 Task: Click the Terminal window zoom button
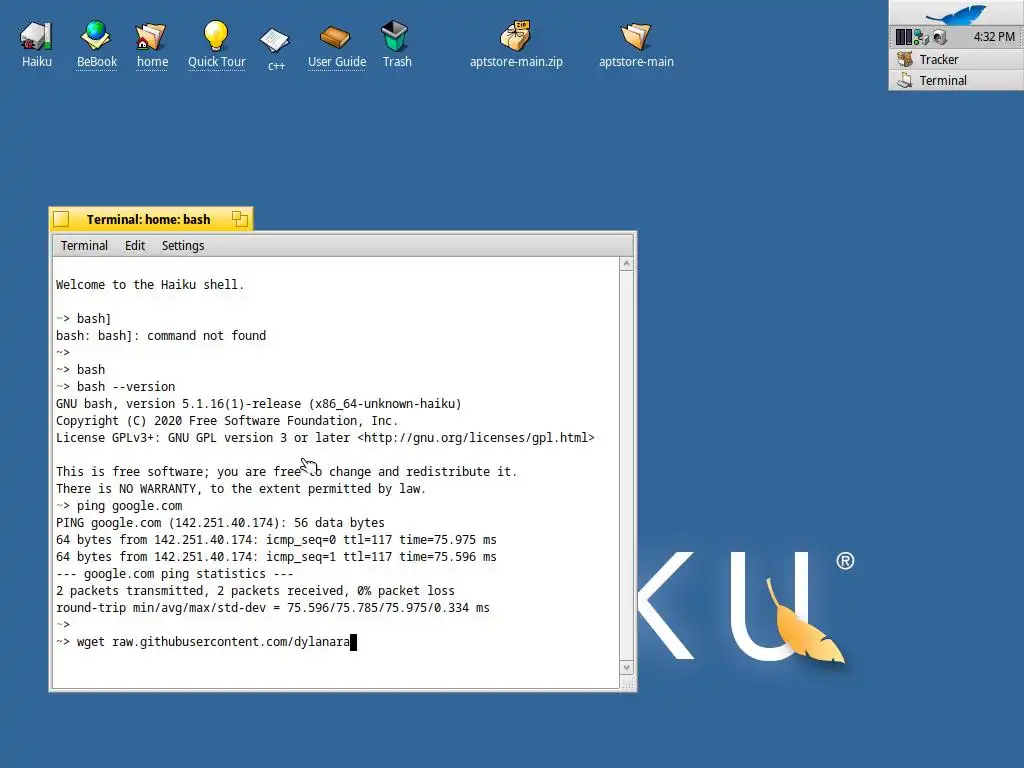pyautogui.click(x=240, y=219)
